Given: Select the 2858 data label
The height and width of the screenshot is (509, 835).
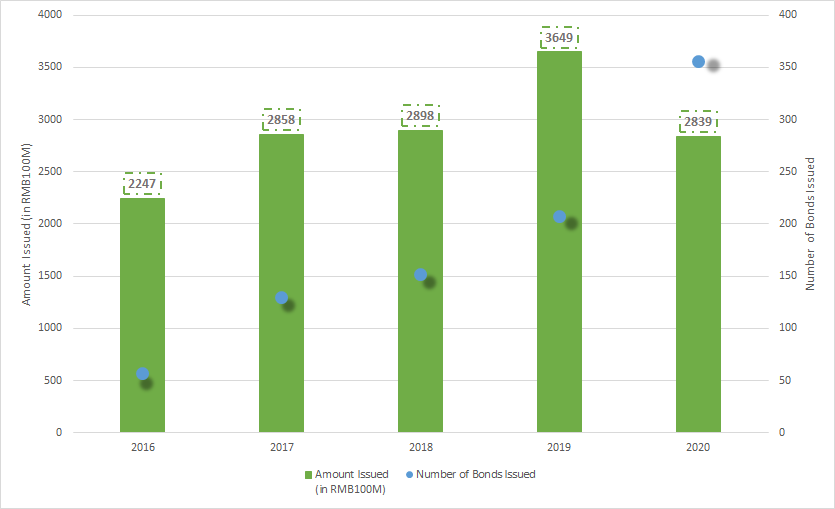Looking at the screenshot, I should pos(281,120).
